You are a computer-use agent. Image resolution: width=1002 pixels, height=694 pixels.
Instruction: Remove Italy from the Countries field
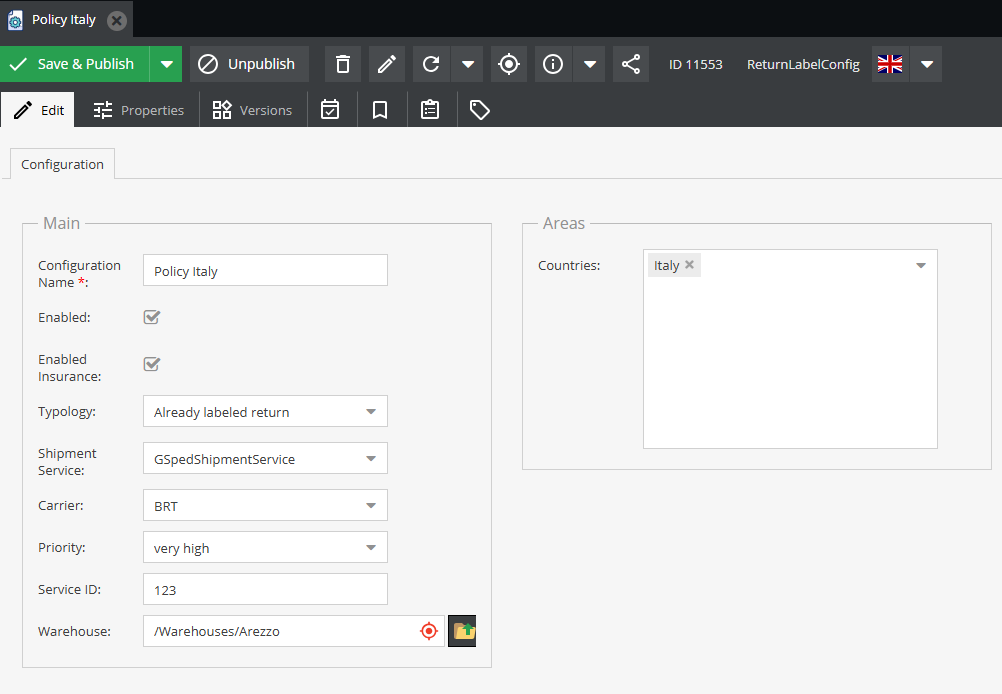click(x=687, y=264)
